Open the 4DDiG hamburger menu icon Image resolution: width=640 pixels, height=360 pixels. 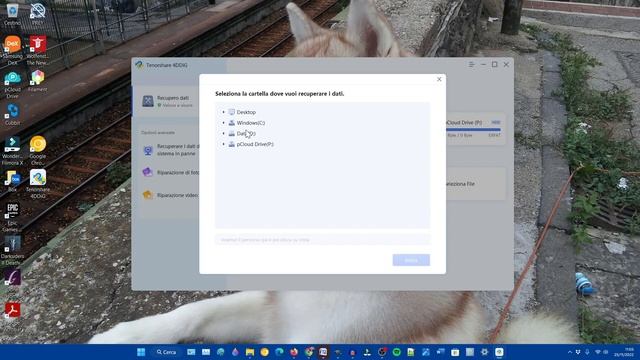(x=471, y=64)
